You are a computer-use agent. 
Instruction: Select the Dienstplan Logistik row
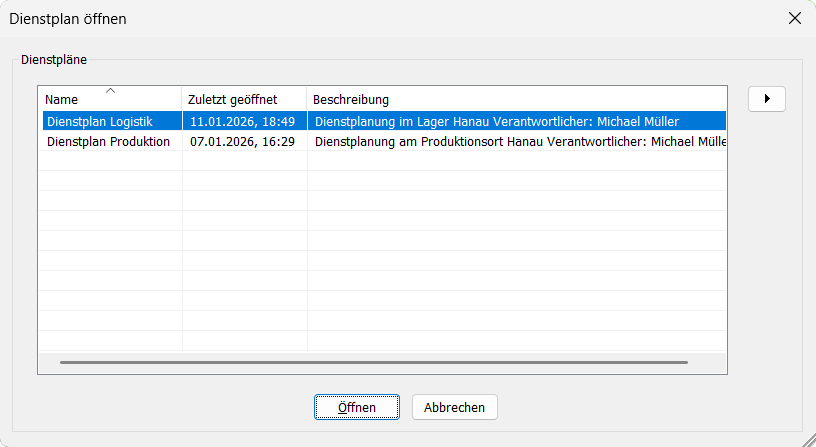click(x=382, y=121)
